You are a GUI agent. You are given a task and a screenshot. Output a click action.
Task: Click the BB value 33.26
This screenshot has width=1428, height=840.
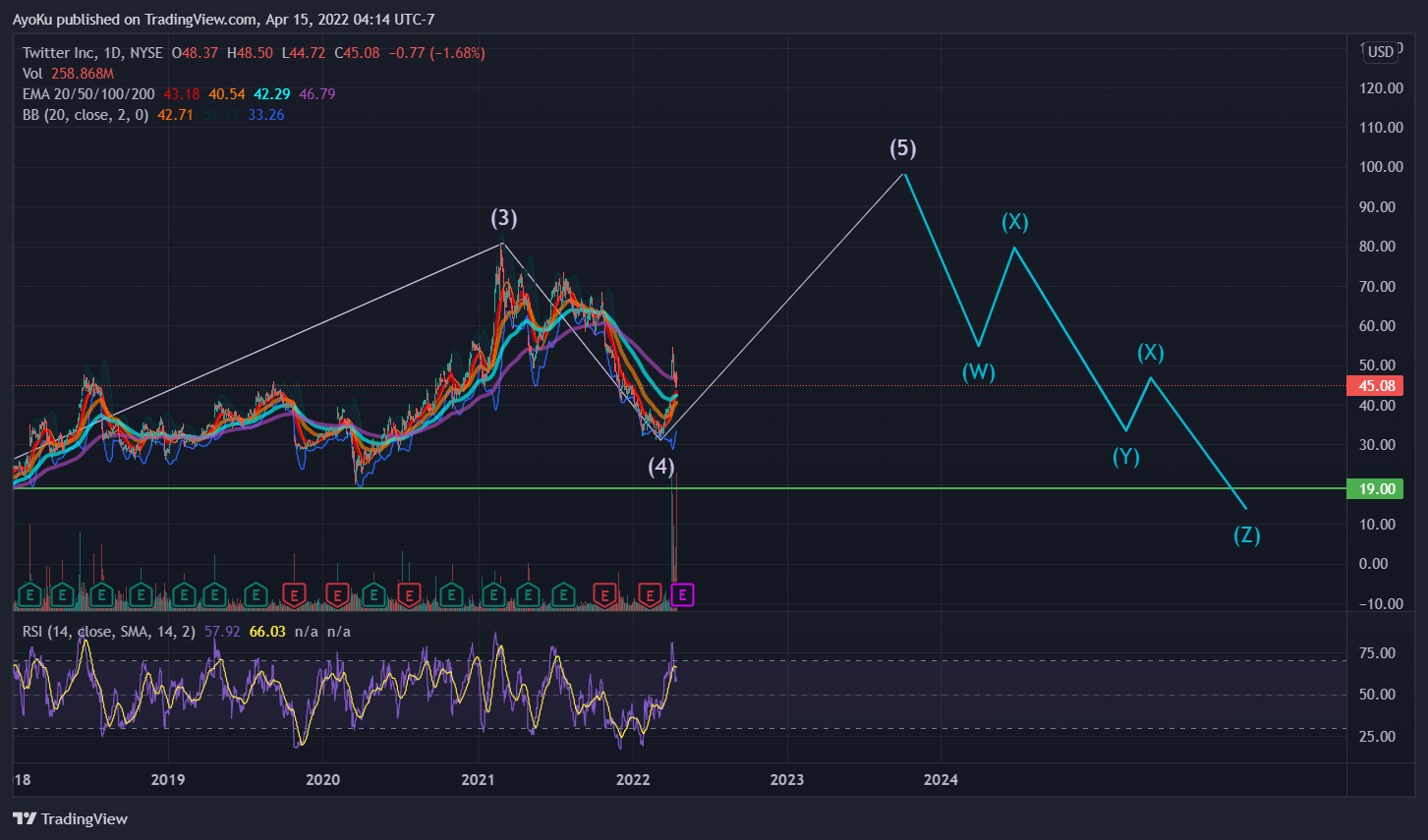point(266,115)
